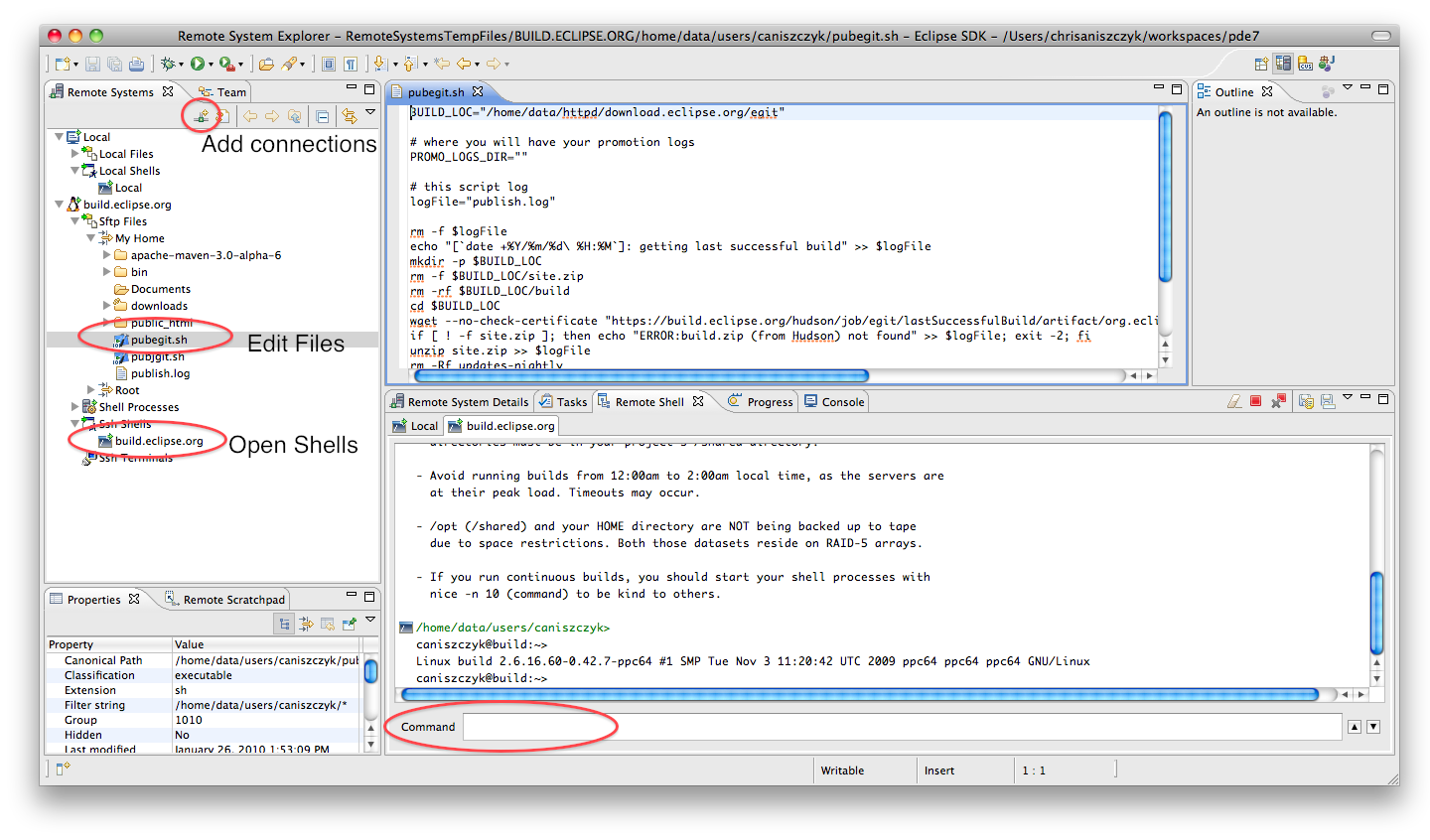Expand the downloads folder
Image resolution: width=1430 pixels, height=840 pixels.
[x=107, y=306]
